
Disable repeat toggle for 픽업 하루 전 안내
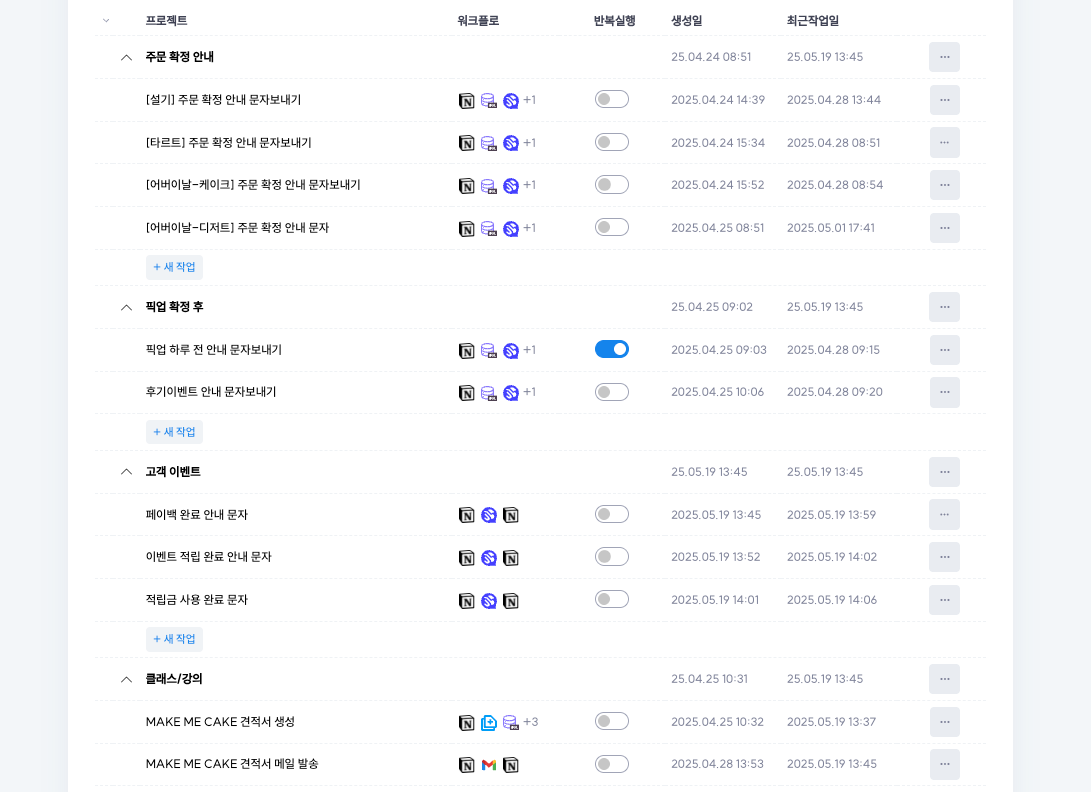pyautogui.click(x=612, y=349)
